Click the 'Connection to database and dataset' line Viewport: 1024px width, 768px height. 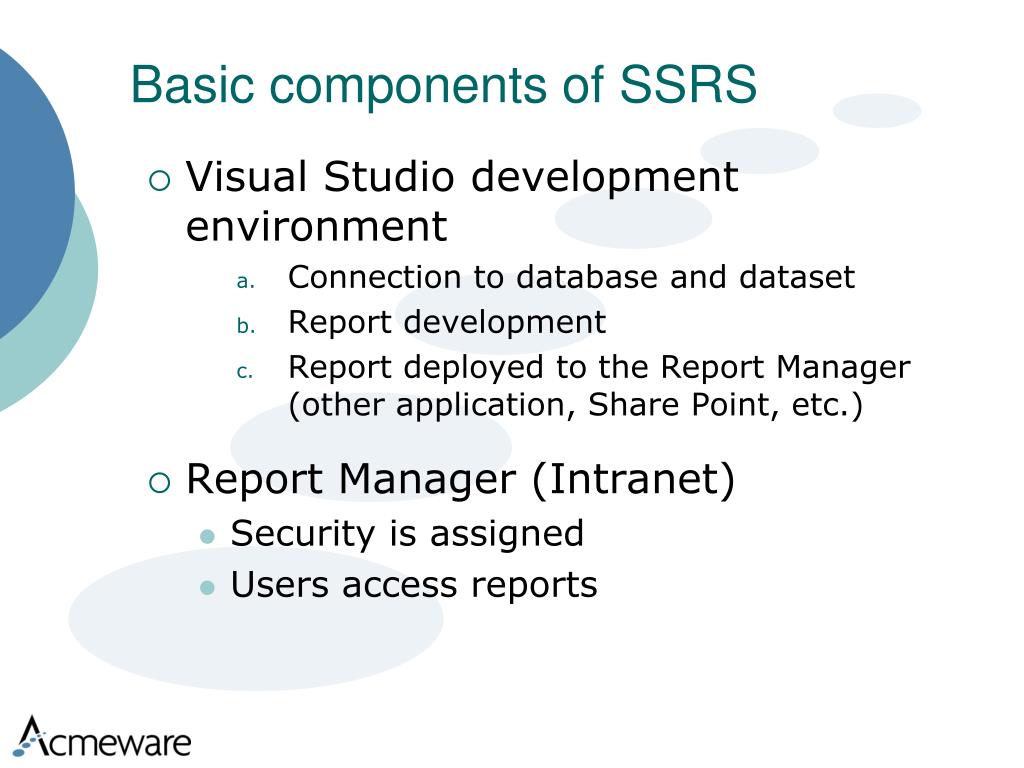(x=571, y=277)
